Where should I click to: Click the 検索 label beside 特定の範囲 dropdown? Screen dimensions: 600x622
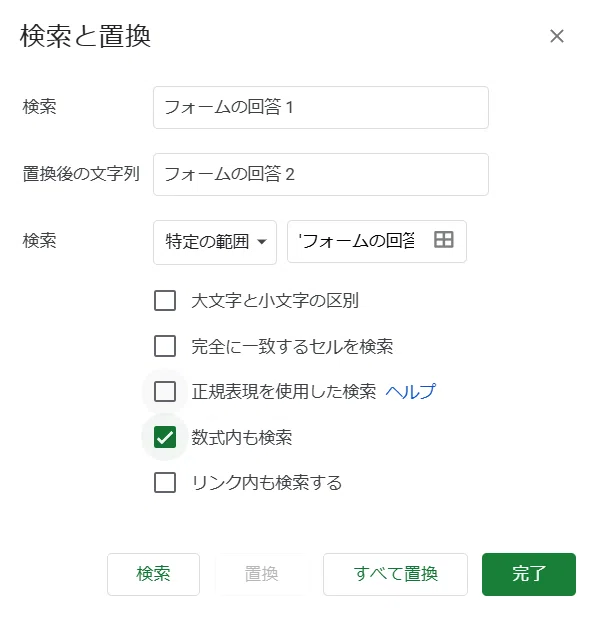tap(39, 240)
